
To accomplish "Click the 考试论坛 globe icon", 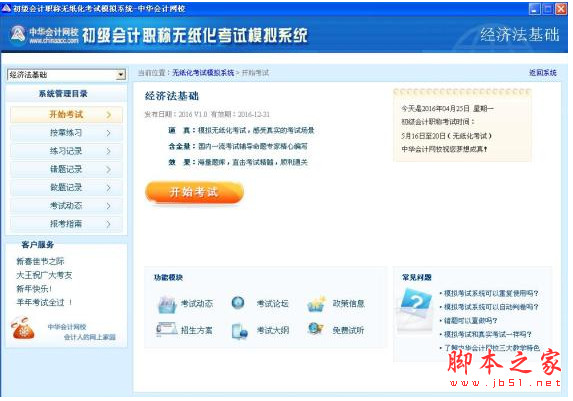I will (x=238, y=303).
